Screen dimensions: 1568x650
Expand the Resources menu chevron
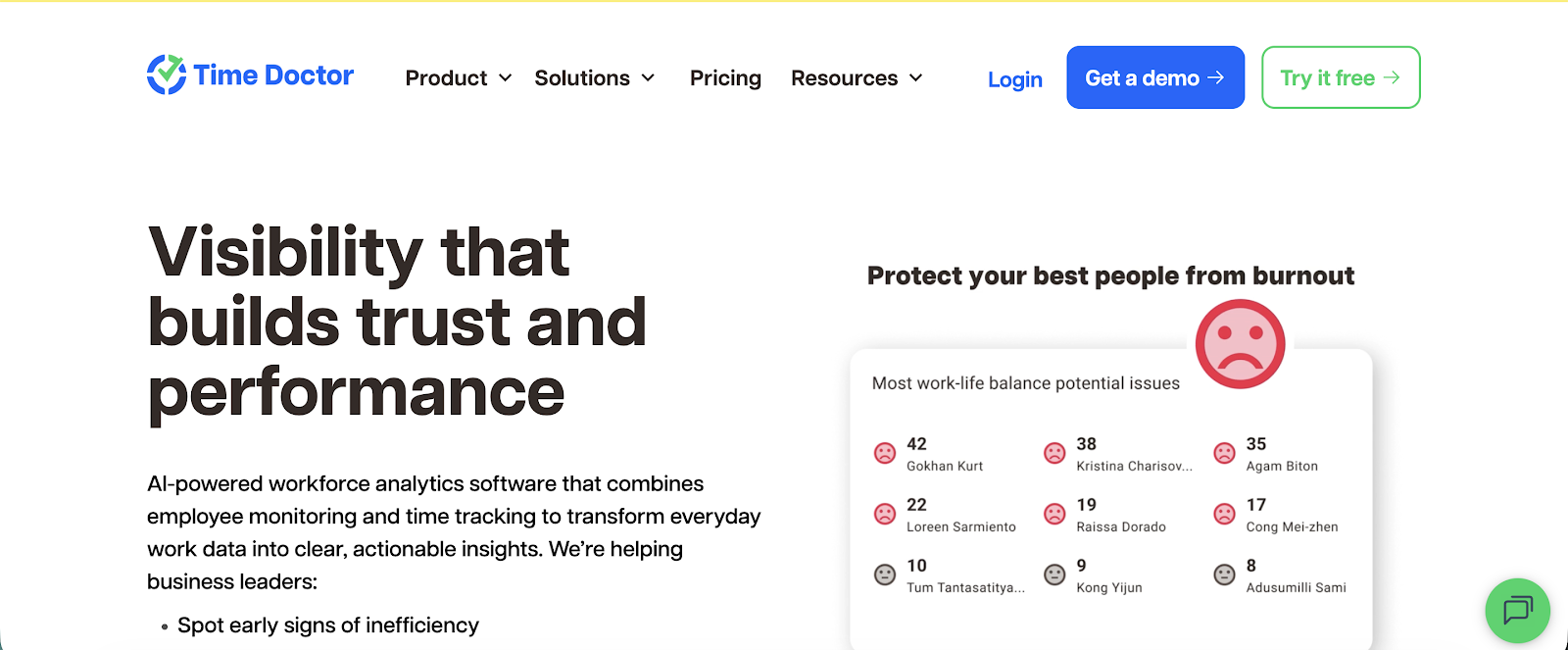[x=916, y=78]
